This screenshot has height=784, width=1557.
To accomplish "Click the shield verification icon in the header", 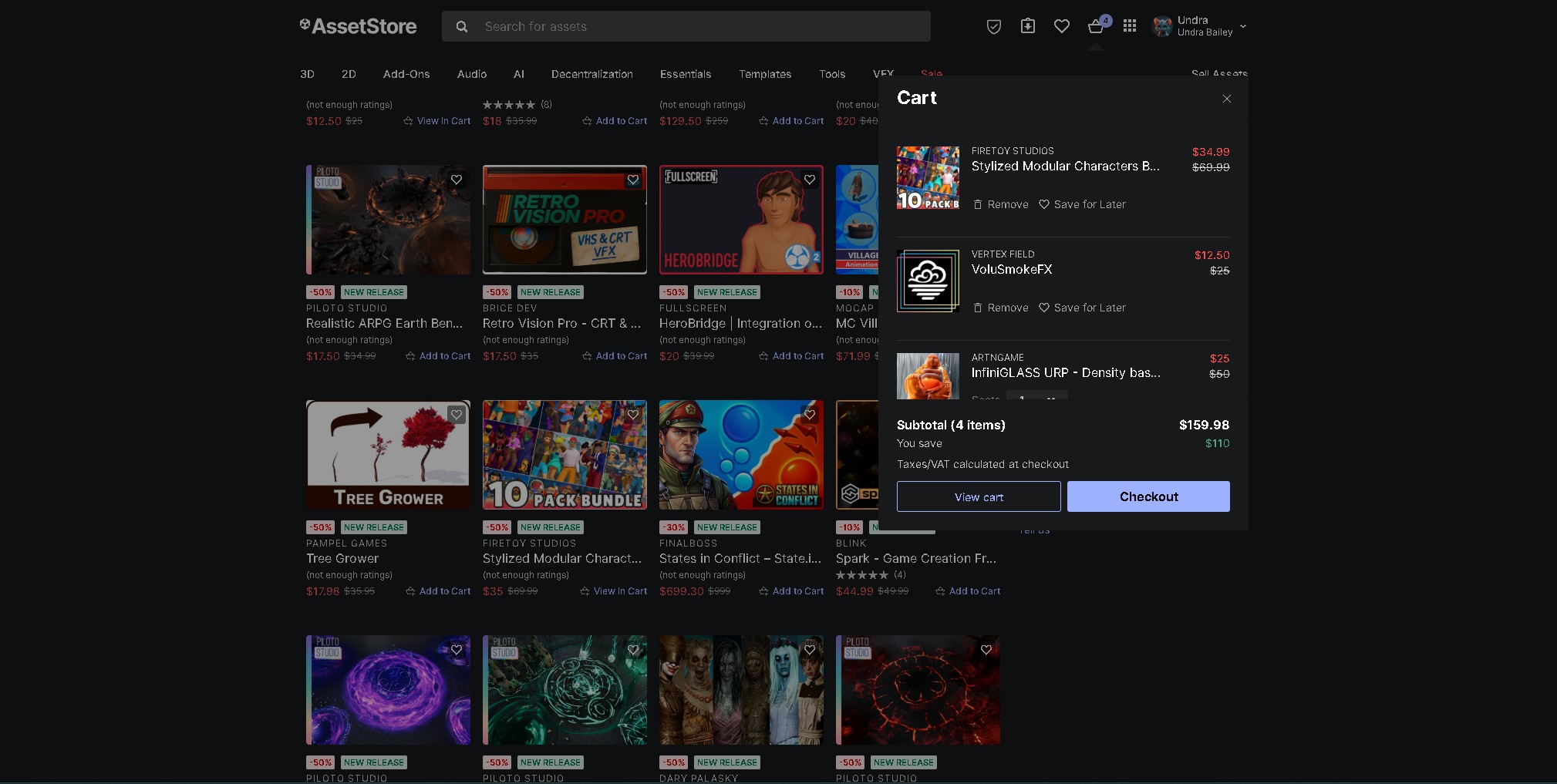I will click(x=993, y=26).
